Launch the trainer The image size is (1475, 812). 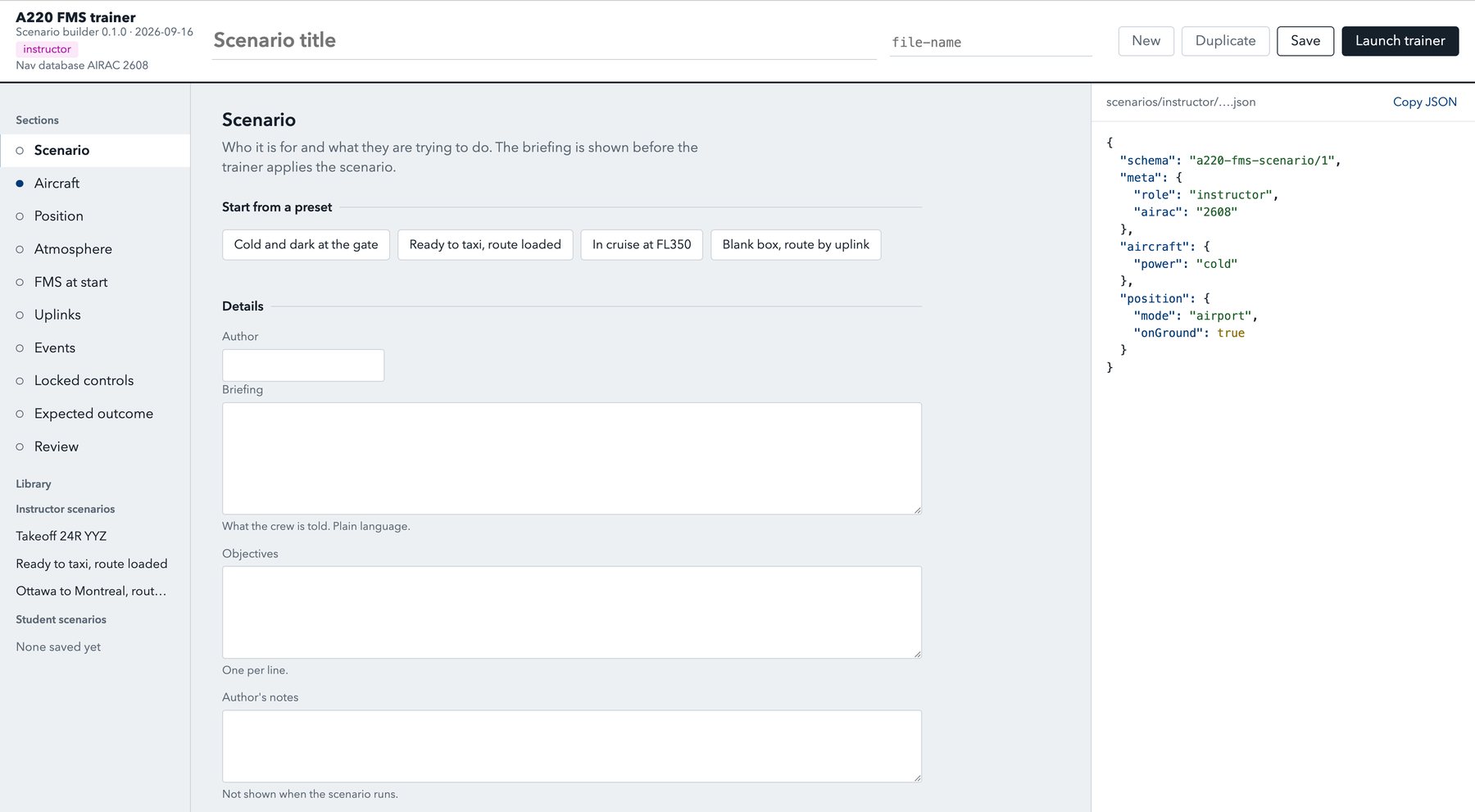tap(1400, 41)
